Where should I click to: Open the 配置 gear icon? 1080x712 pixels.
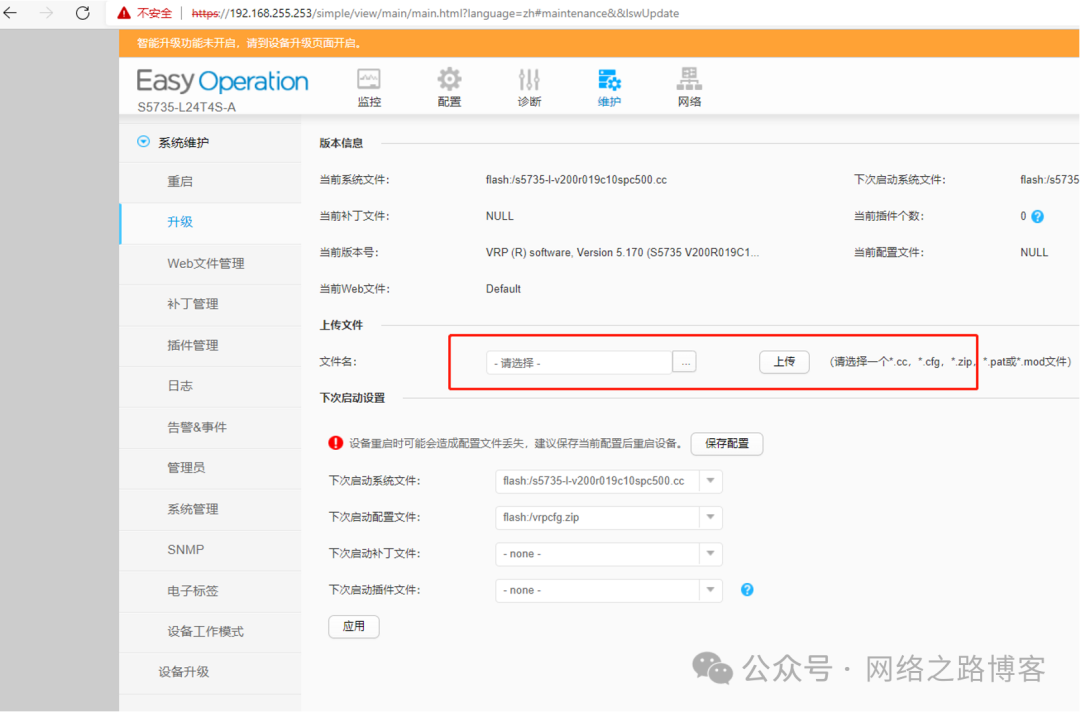(x=449, y=80)
